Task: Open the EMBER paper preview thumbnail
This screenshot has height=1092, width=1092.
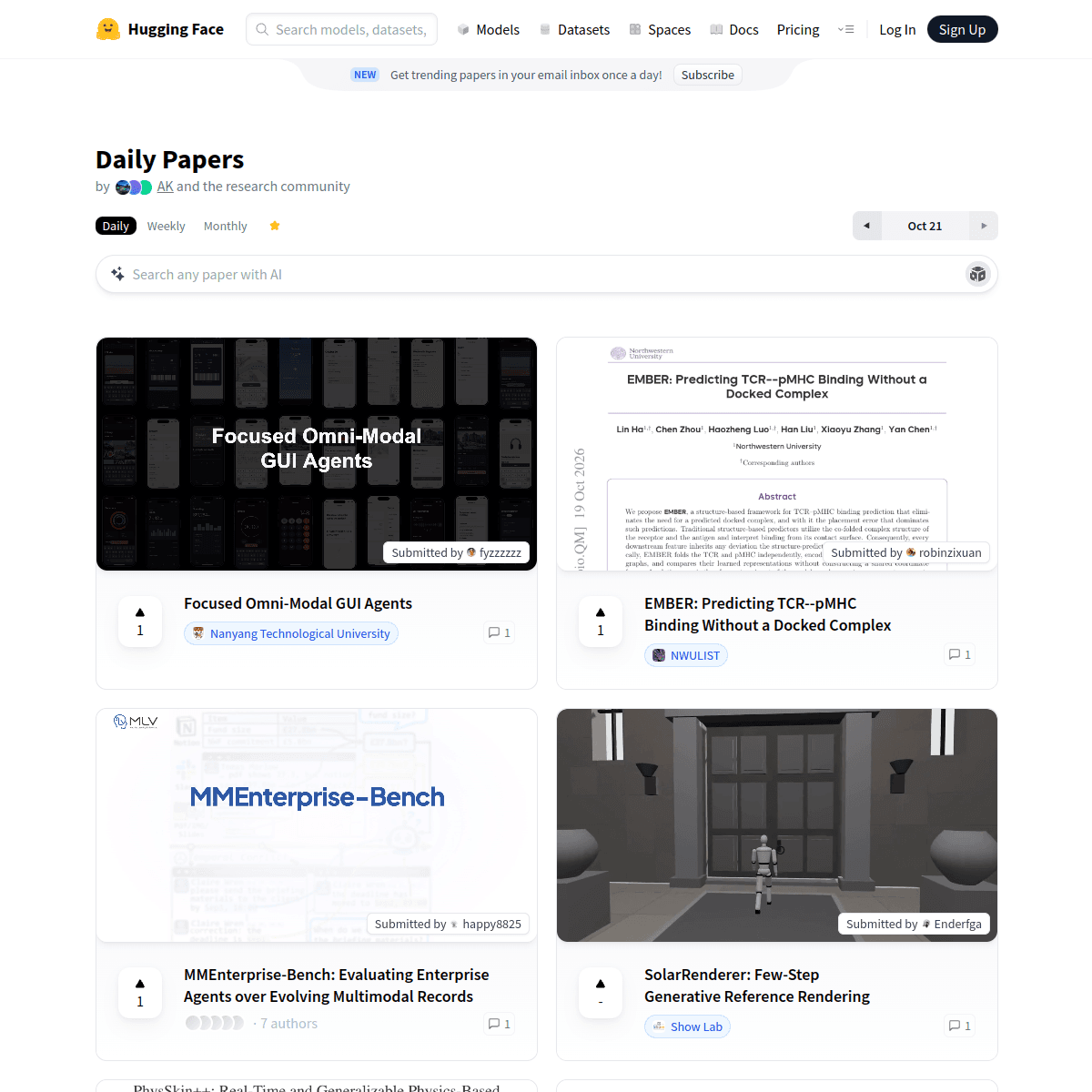Action: (x=777, y=454)
